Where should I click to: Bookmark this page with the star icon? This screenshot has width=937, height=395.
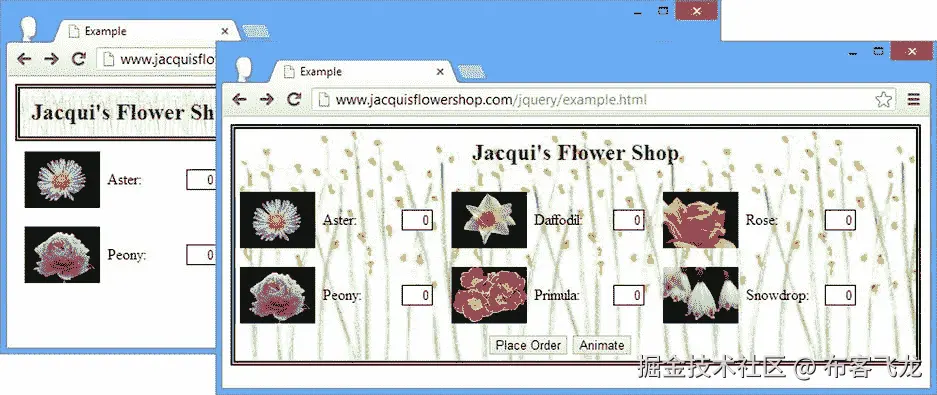[x=883, y=100]
